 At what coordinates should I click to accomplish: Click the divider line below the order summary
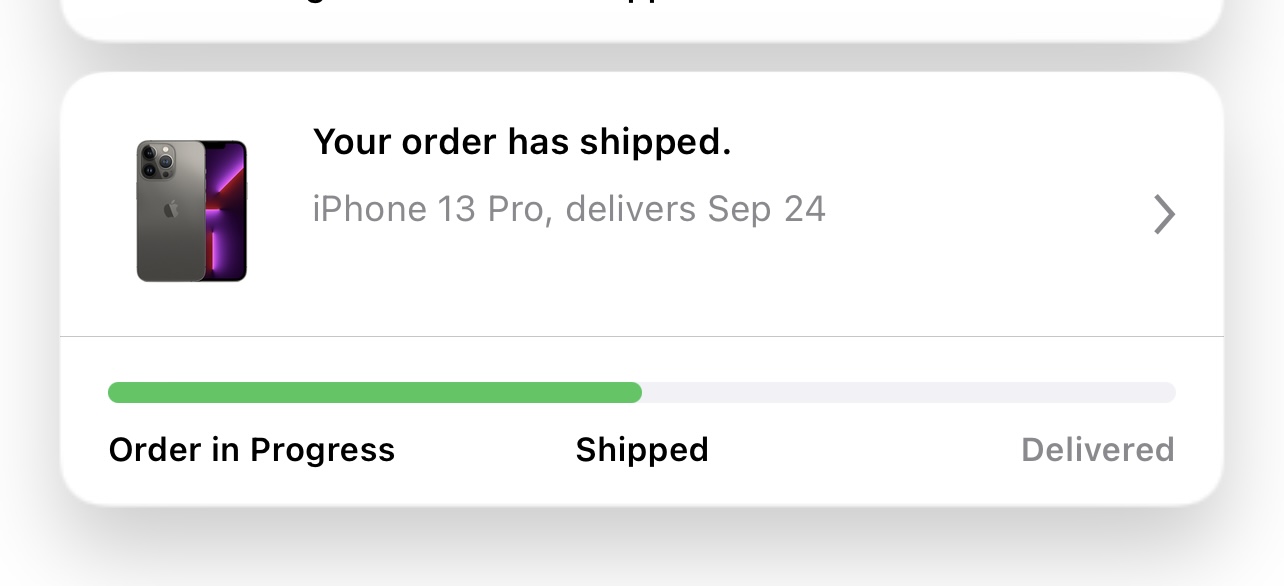(642, 337)
